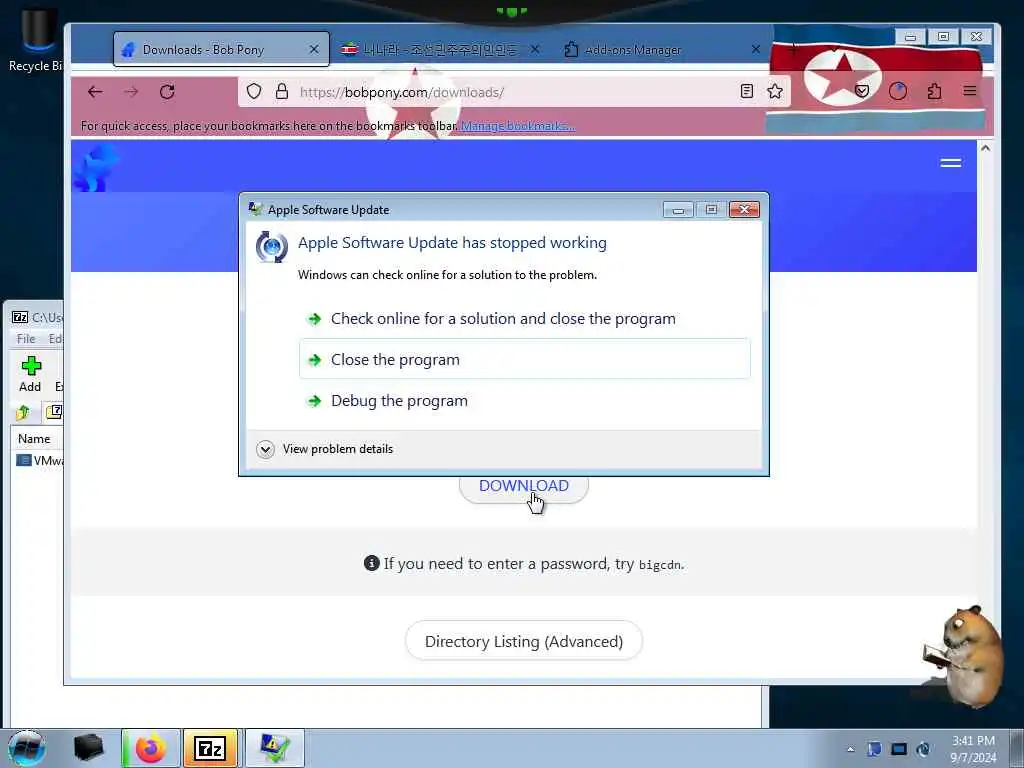Close the Downloads - Bob Pony tab
The width and height of the screenshot is (1024, 768).
click(314, 50)
